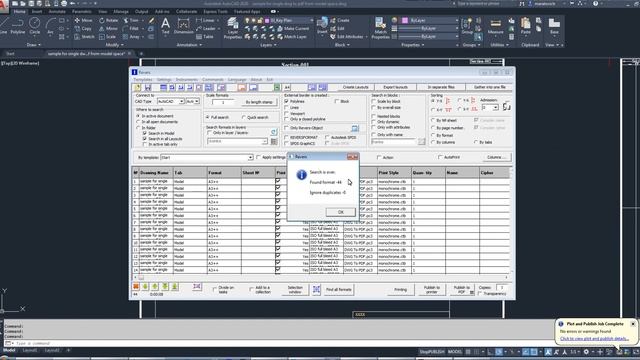Click the Match Properties tool
640x360 pixels.
pos(380,28)
